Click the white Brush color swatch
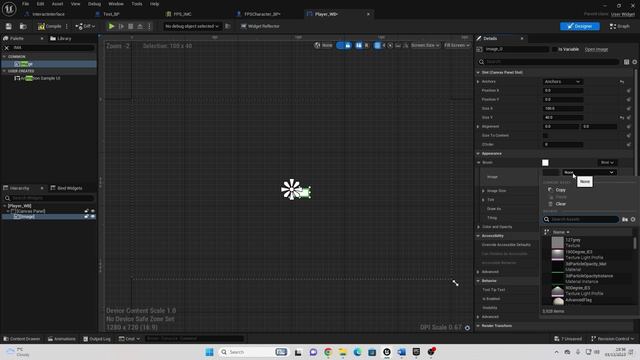640x360 pixels. [x=545, y=162]
